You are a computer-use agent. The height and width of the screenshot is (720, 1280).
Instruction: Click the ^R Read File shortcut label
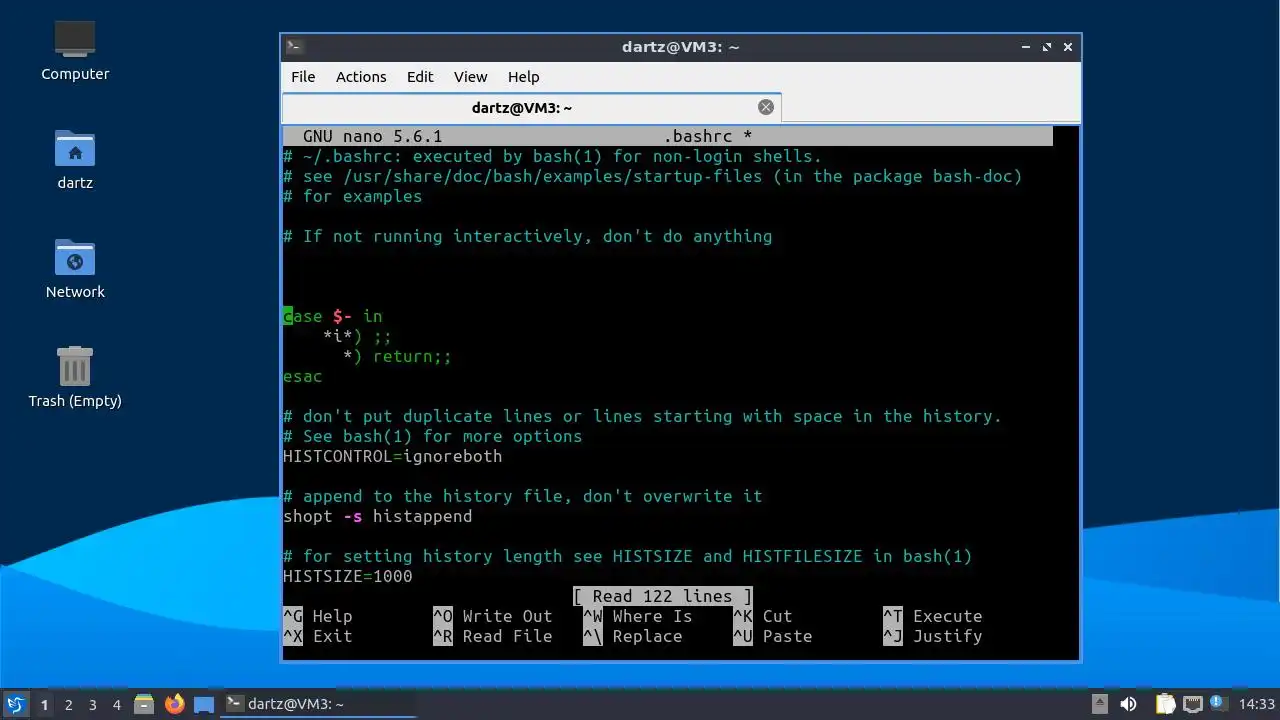[493, 636]
